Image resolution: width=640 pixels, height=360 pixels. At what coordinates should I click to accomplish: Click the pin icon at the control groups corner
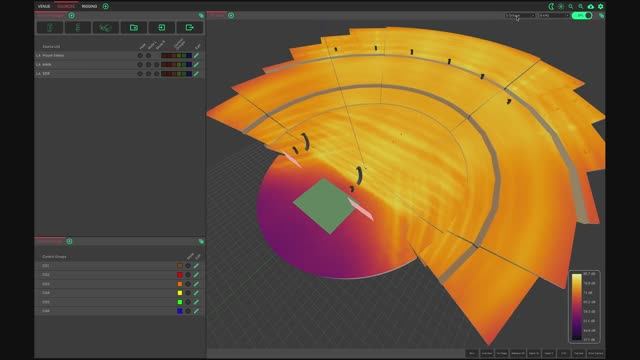pos(201,241)
